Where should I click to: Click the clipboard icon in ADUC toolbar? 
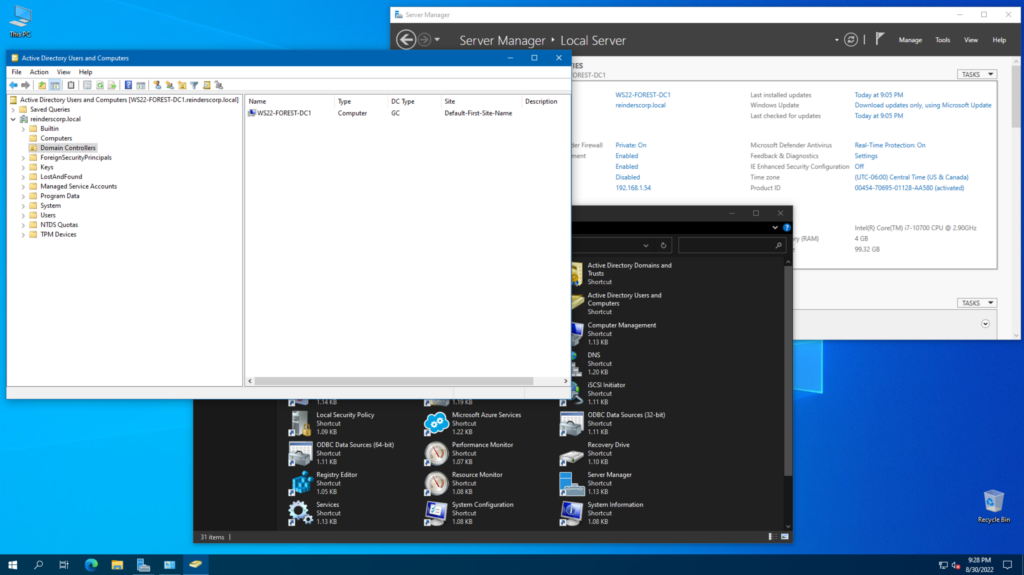click(x=71, y=85)
